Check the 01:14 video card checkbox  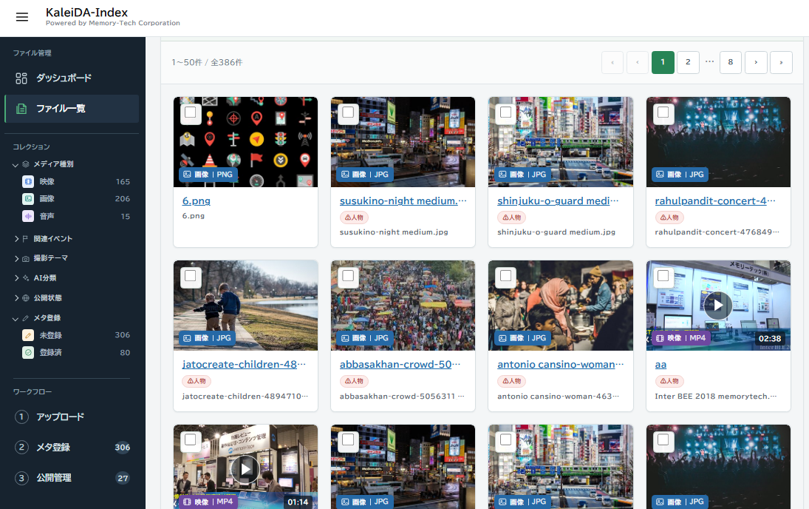pos(190,439)
